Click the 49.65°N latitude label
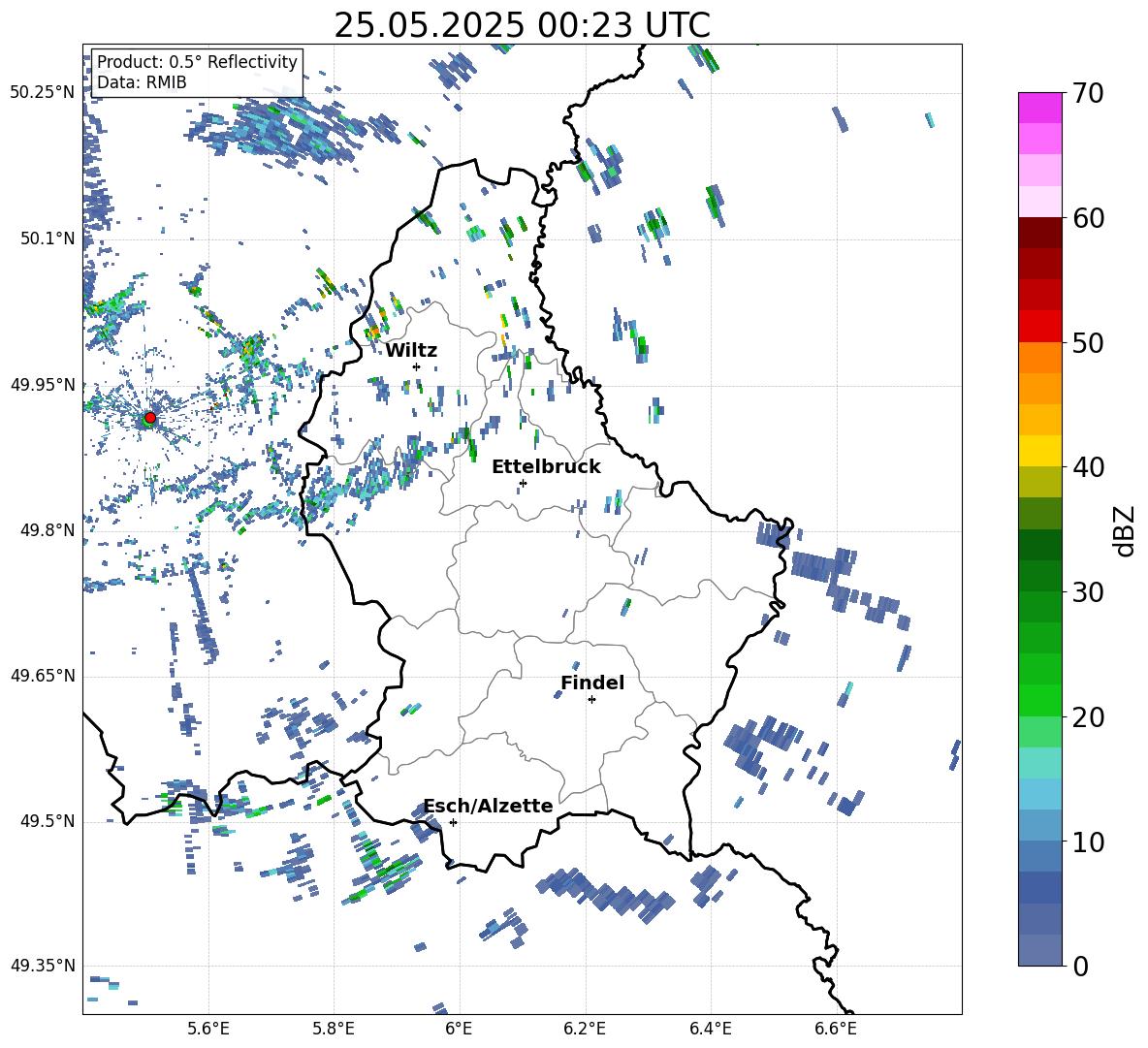The width and height of the screenshot is (1148, 1048). (43, 675)
